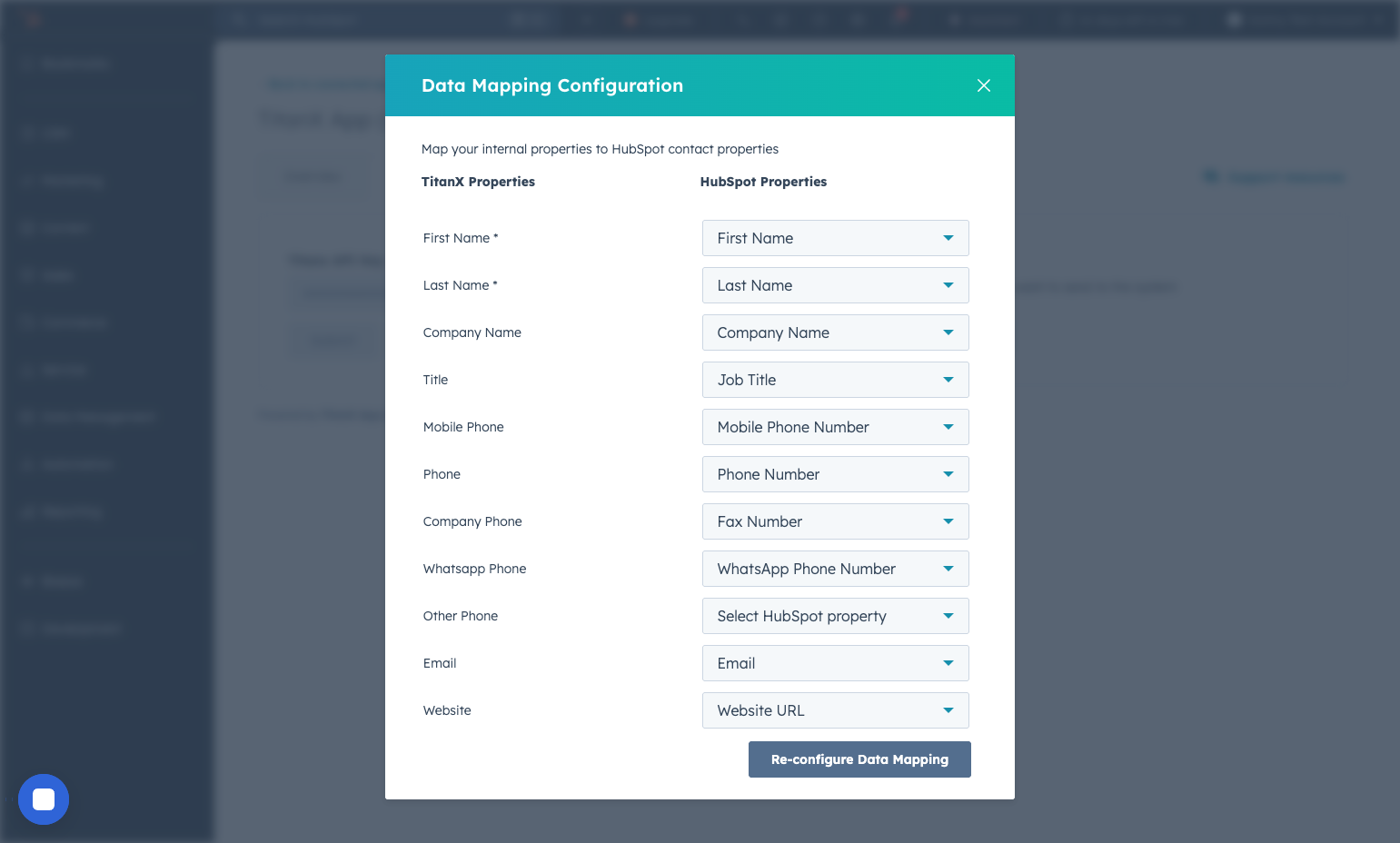Click the Company Phone property label
The width and height of the screenshot is (1400, 843).
(x=472, y=521)
